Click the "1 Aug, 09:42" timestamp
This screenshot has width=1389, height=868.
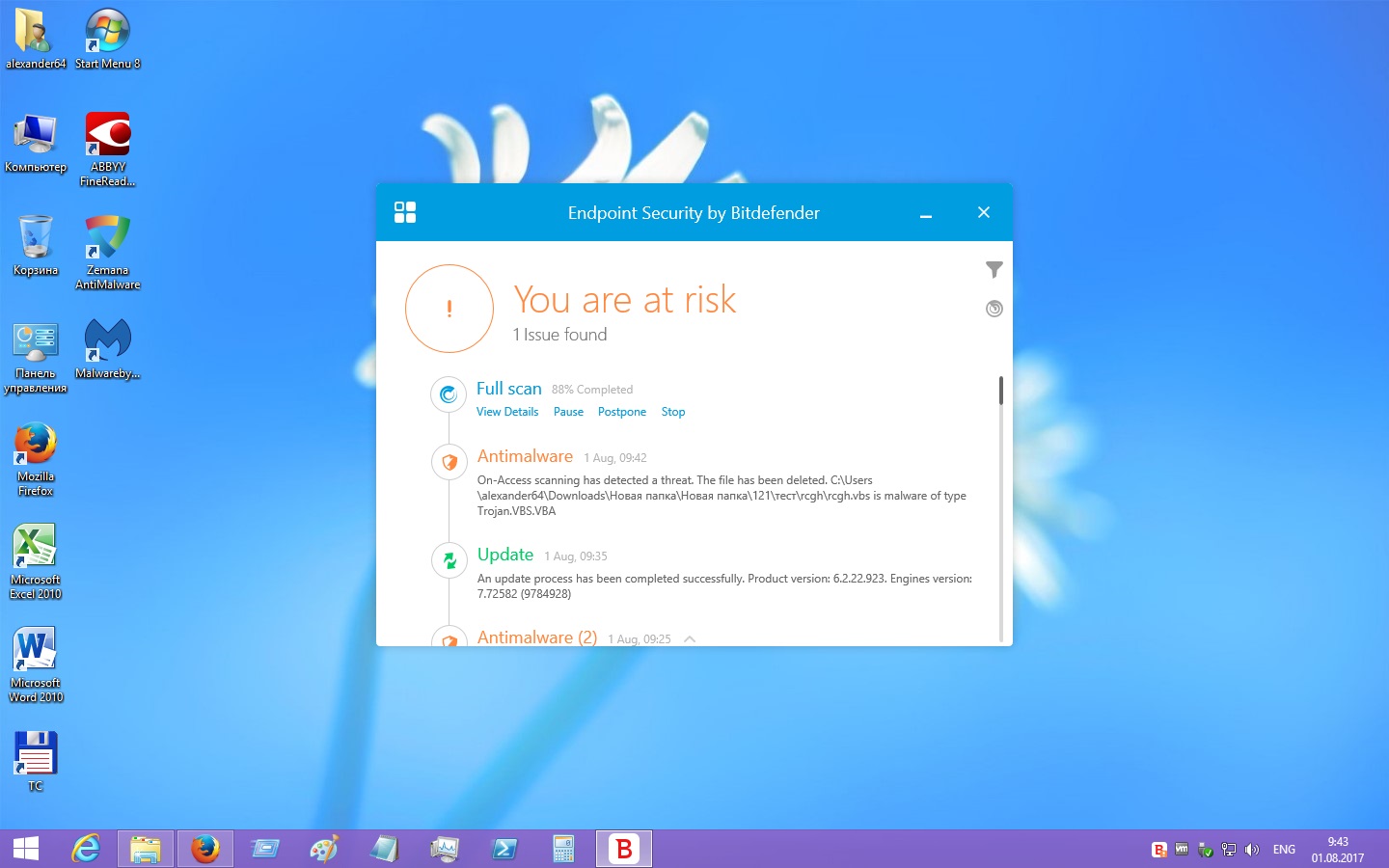click(x=615, y=458)
